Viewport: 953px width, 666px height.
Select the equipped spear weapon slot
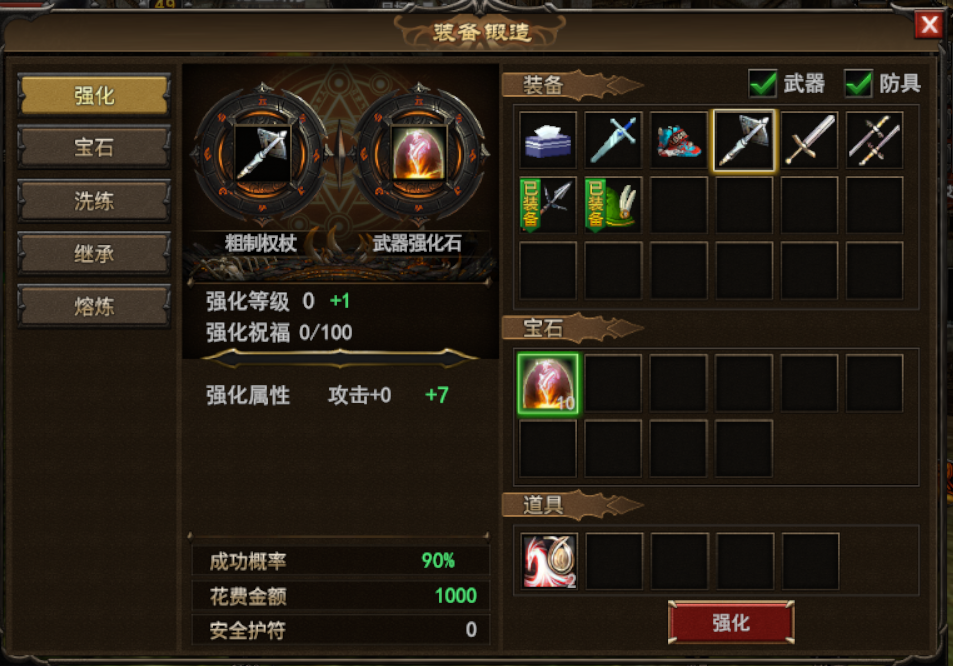(548, 205)
